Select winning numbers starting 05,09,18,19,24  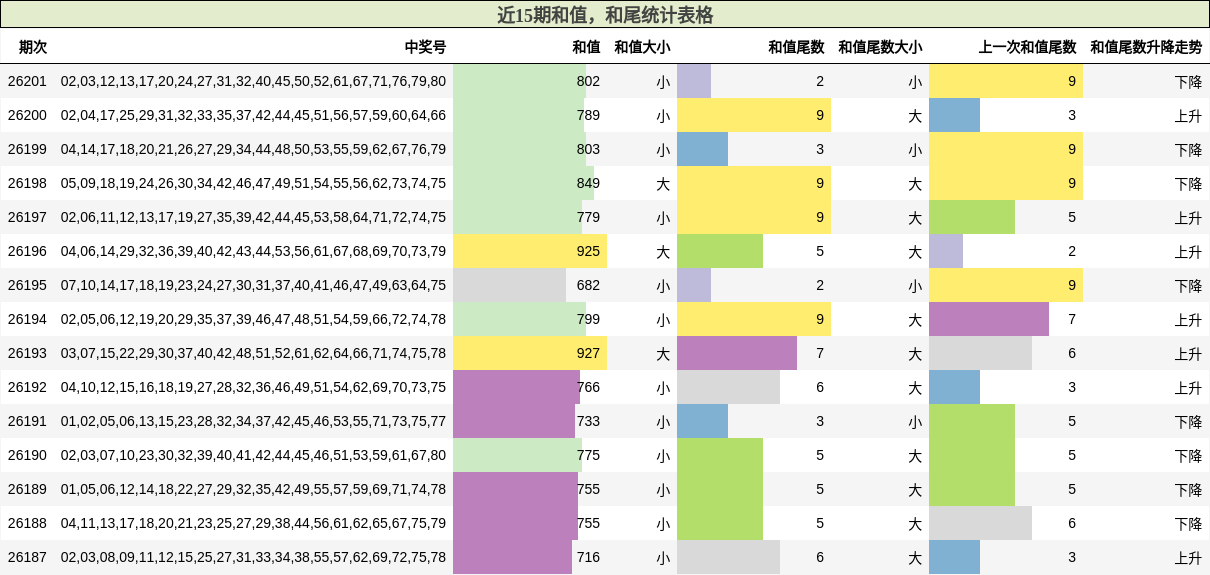point(253,183)
